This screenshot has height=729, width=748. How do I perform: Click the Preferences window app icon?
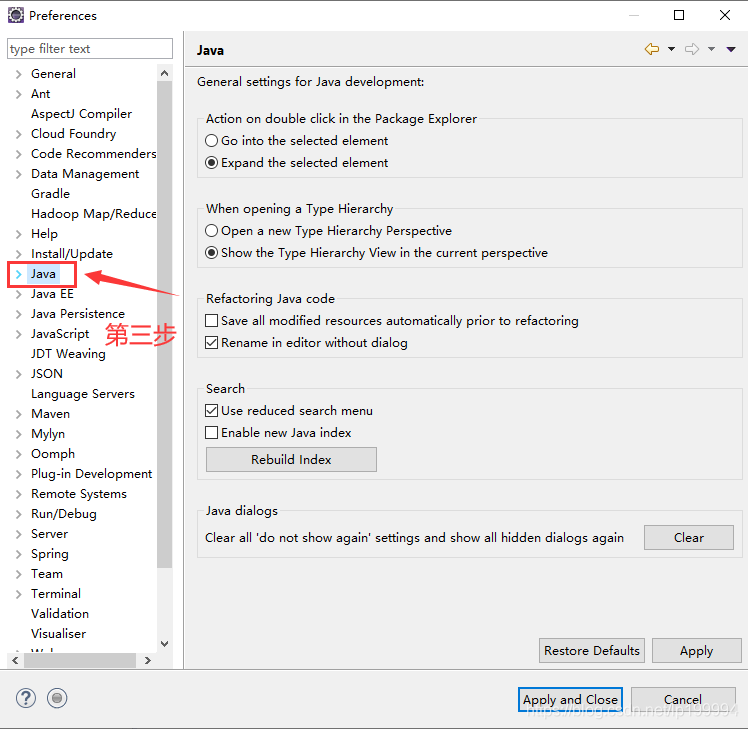[x=16, y=15]
